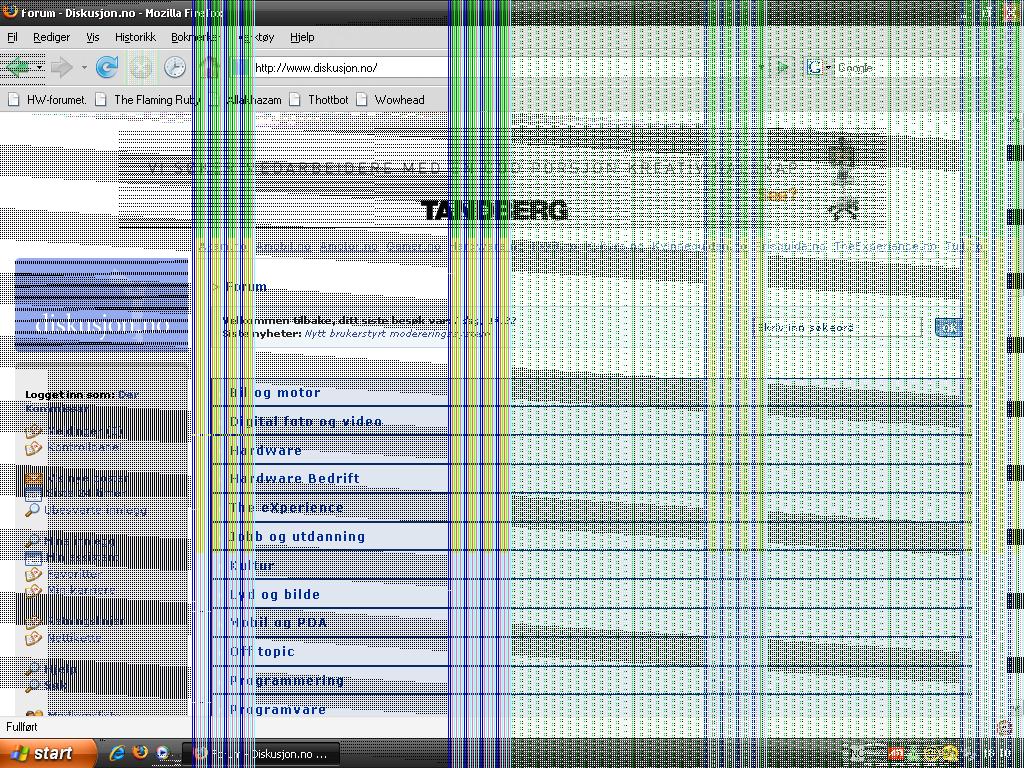Open the Forward button history dropdown arrow

84,67
